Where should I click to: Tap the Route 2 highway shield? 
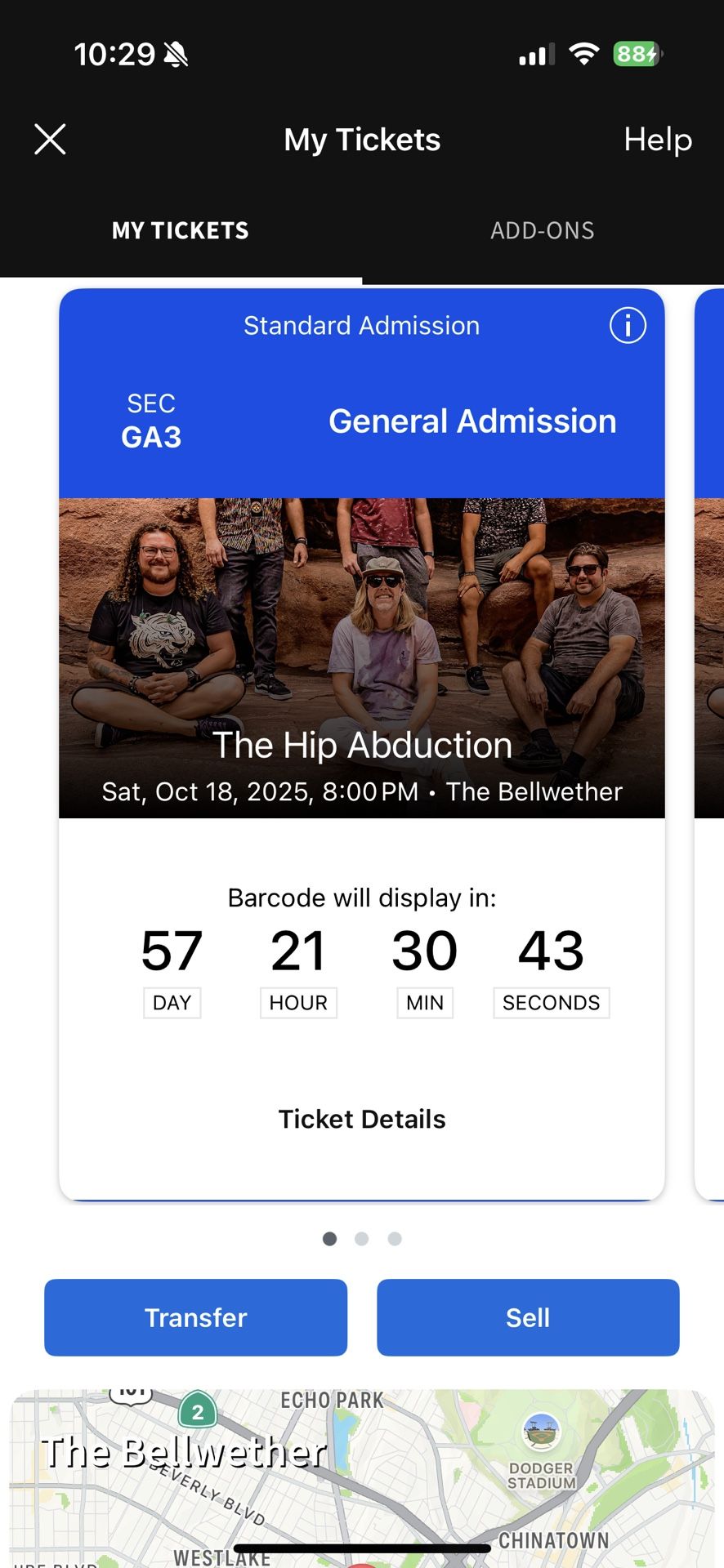pos(197,1412)
